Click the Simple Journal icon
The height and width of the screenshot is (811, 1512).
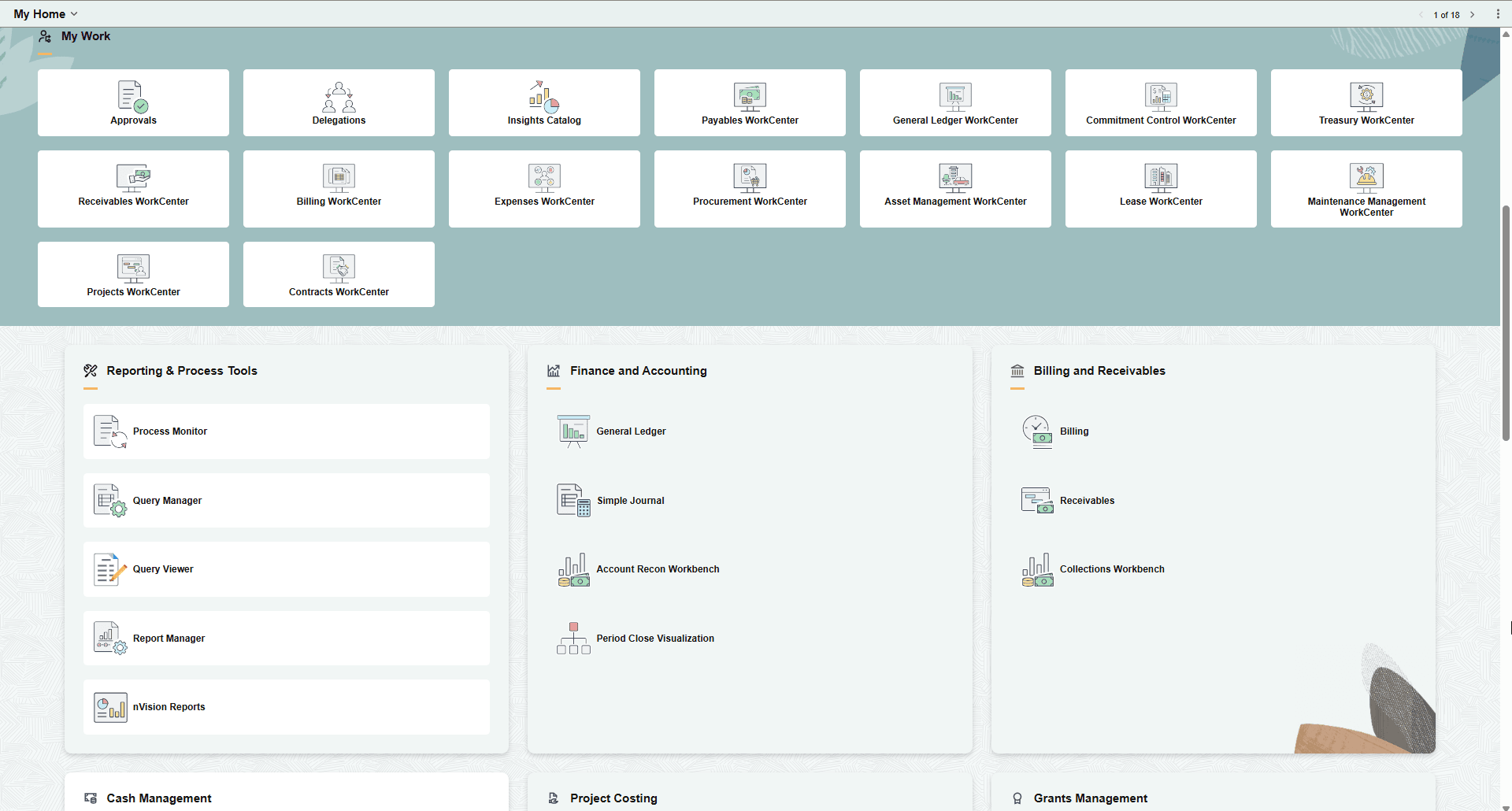(573, 501)
